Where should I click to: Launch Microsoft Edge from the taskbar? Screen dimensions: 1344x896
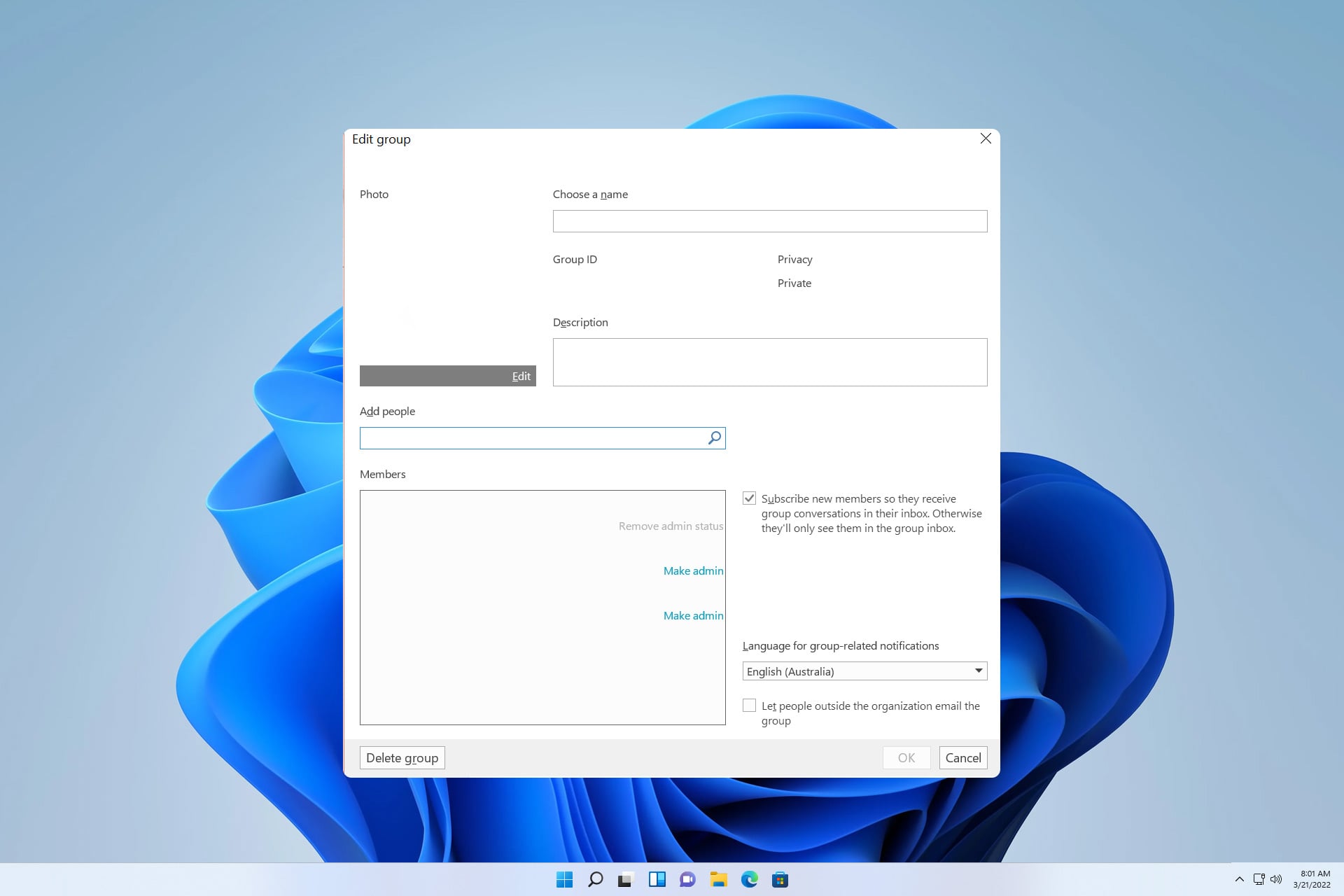749,879
